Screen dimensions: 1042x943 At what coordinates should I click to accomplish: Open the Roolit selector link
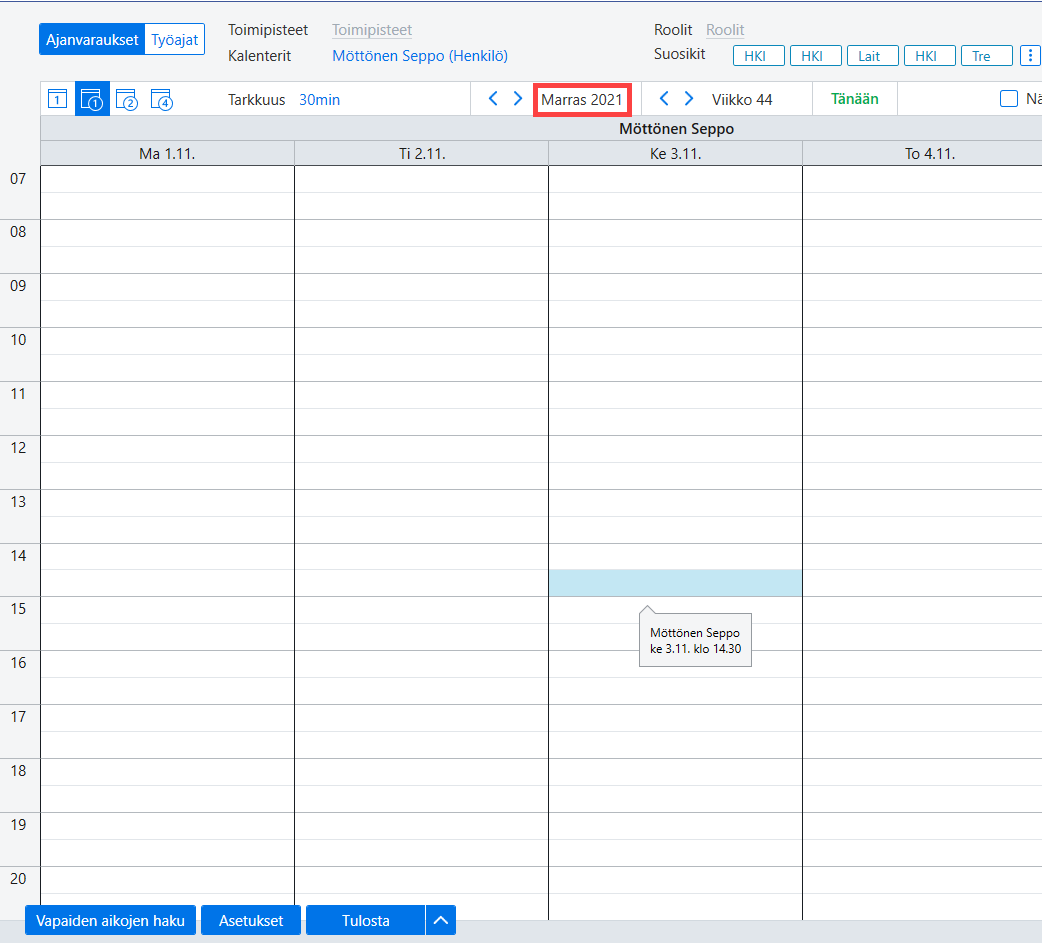click(x=725, y=30)
